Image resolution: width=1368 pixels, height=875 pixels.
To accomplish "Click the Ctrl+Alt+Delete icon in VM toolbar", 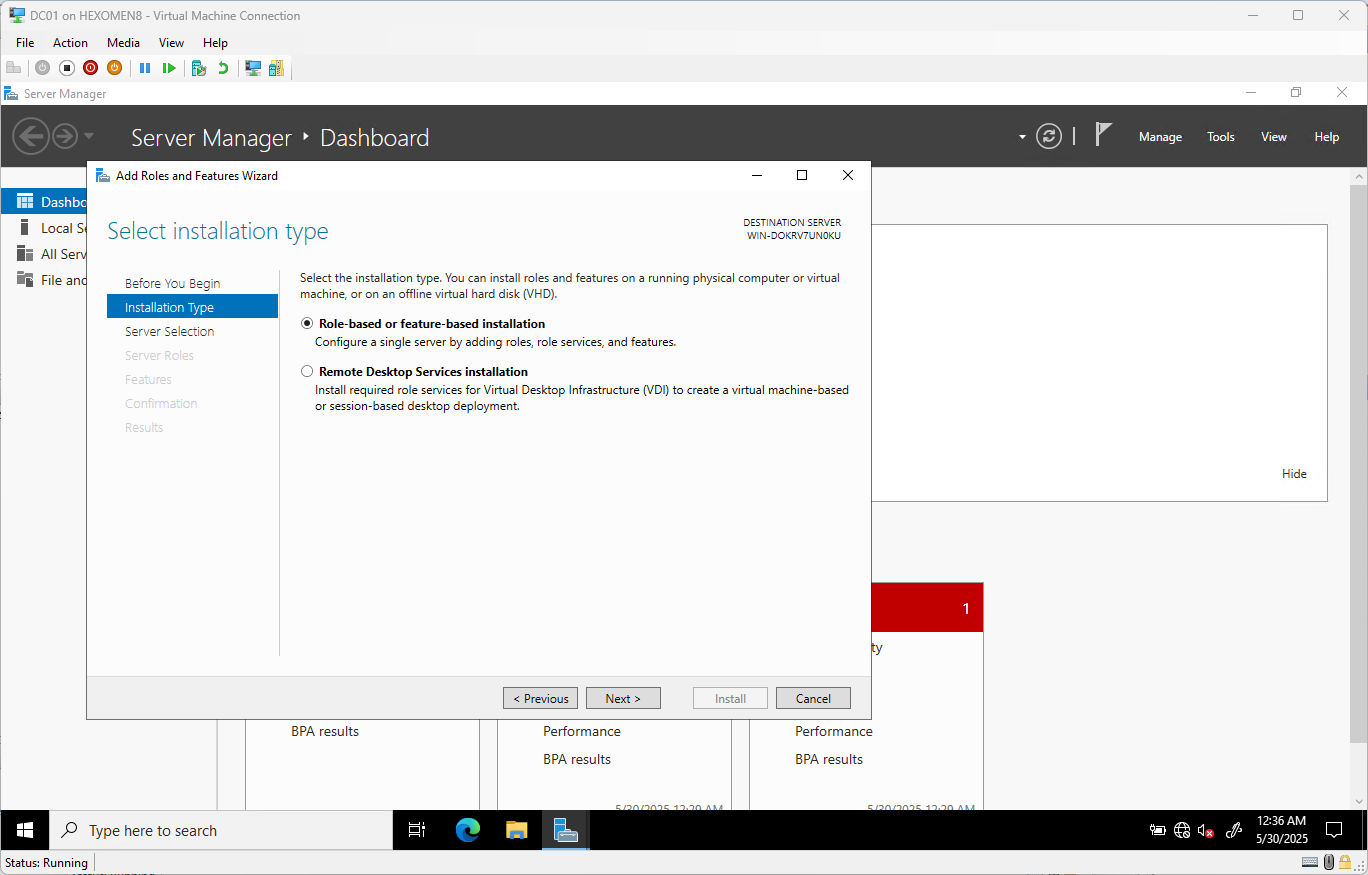I will [x=13, y=68].
